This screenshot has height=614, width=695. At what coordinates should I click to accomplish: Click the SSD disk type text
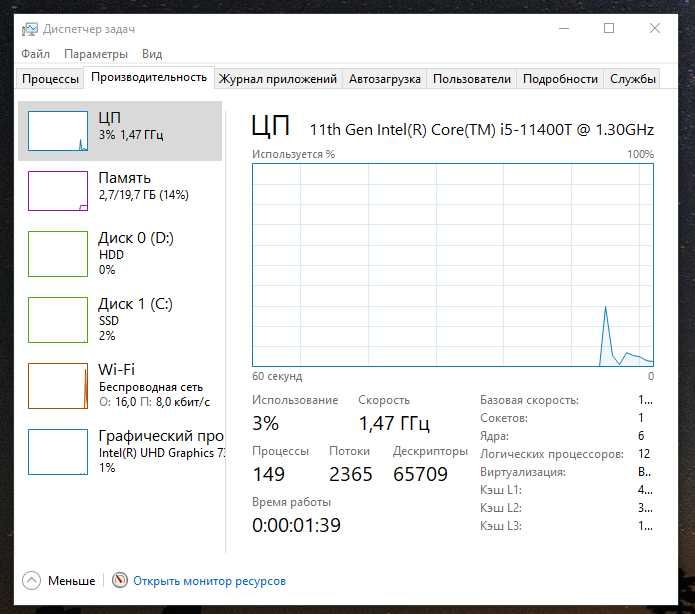coord(109,321)
